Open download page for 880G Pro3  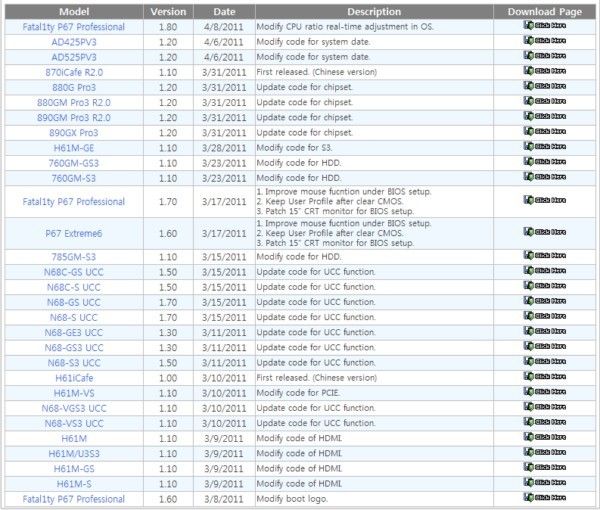pos(545,86)
